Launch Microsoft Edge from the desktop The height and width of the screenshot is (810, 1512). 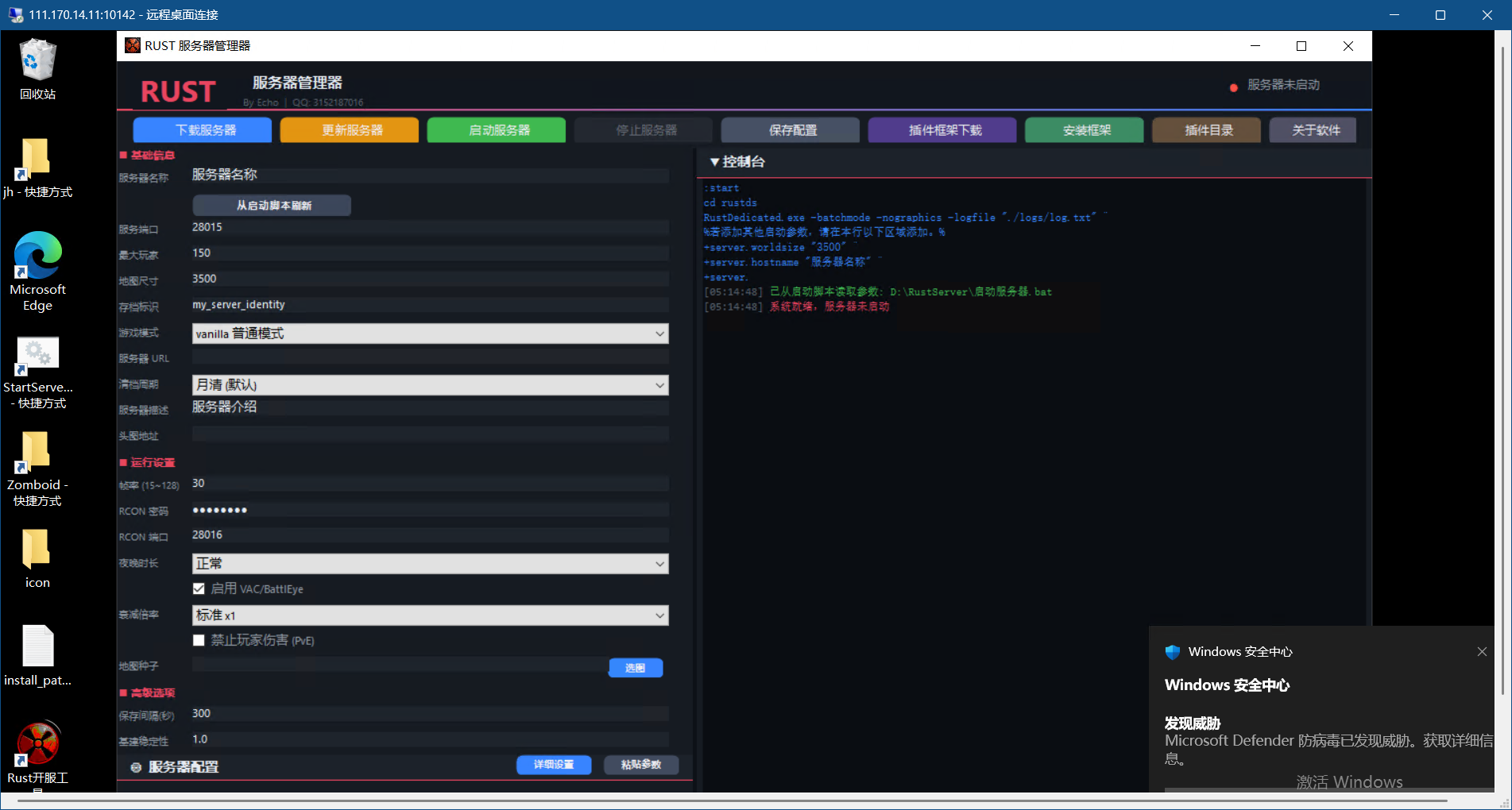click(x=37, y=256)
